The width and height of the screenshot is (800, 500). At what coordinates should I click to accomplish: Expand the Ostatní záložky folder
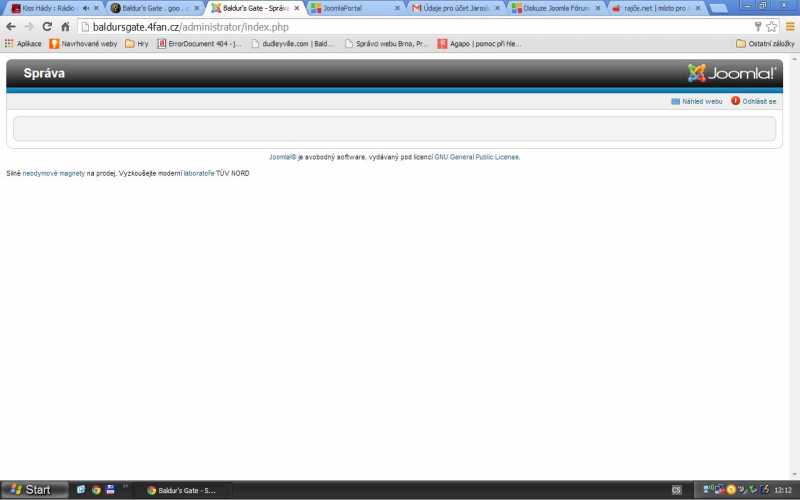(765, 44)
